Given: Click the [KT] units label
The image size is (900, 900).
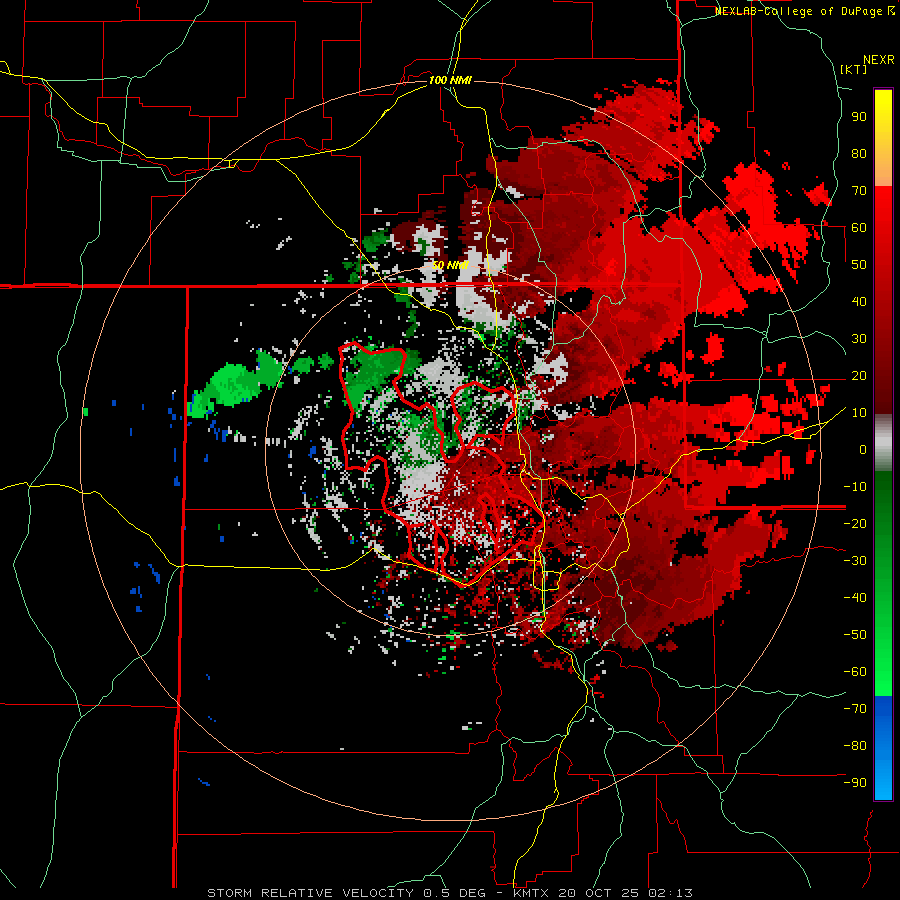Looking at the screenshot, I should pyautogui.click(x=853, y=69).
